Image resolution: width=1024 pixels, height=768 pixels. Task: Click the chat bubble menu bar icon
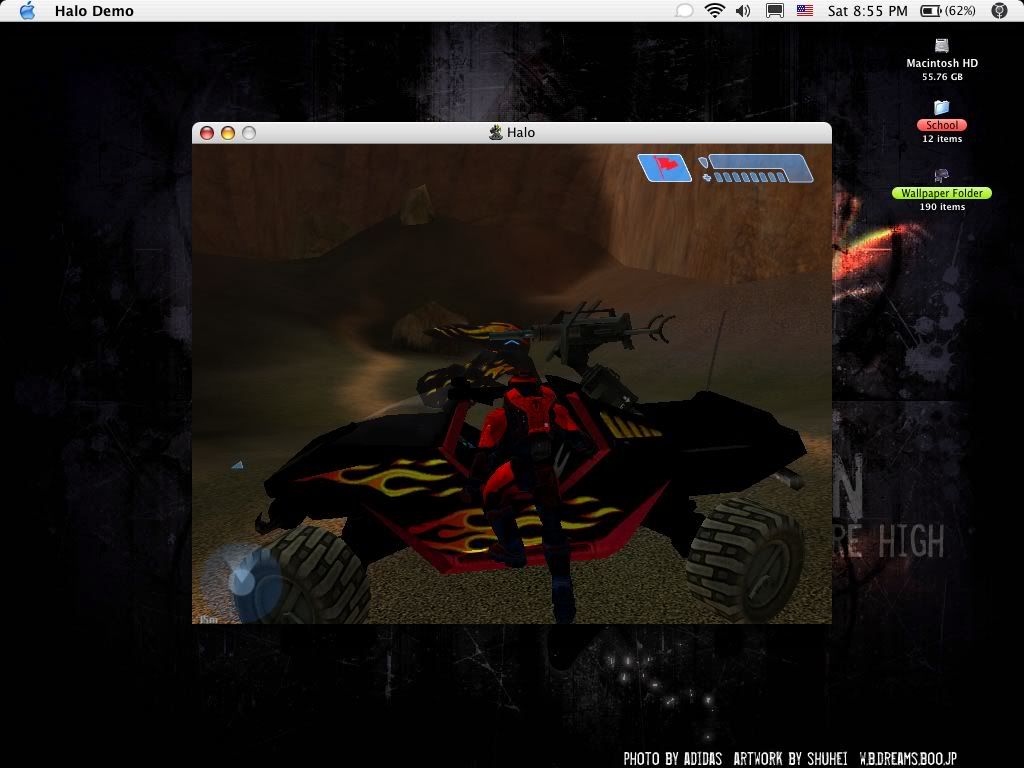[x=684, y=10]
